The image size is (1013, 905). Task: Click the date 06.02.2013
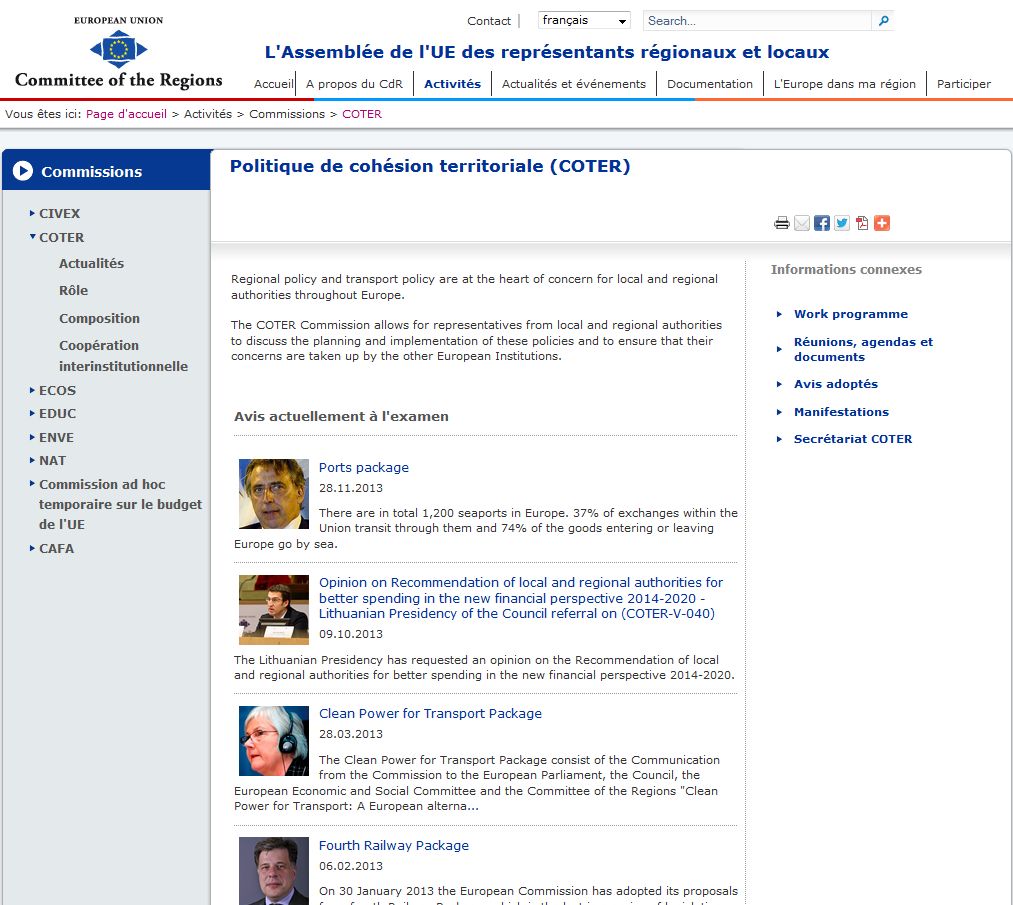tap(351, 866)
